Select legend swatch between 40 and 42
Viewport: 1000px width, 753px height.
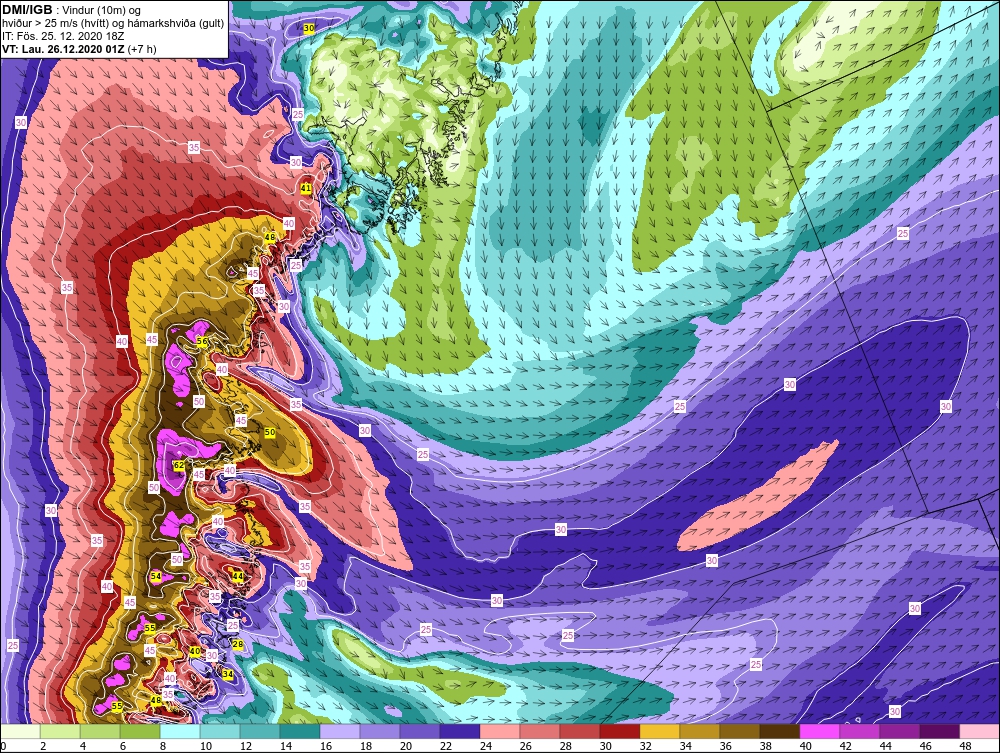pos(820,731)
